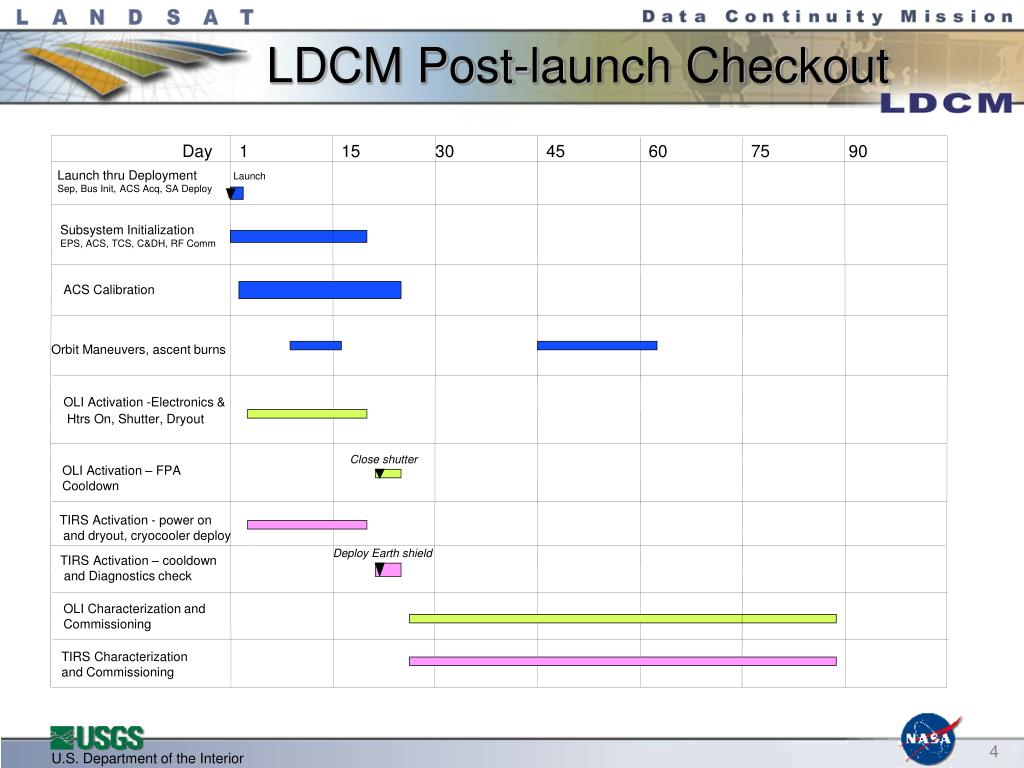Click the 'Deploy Earth shield' annotation text
This screenshot has width=1024, height=768.
pyautogui.click(x=383, y=553)
